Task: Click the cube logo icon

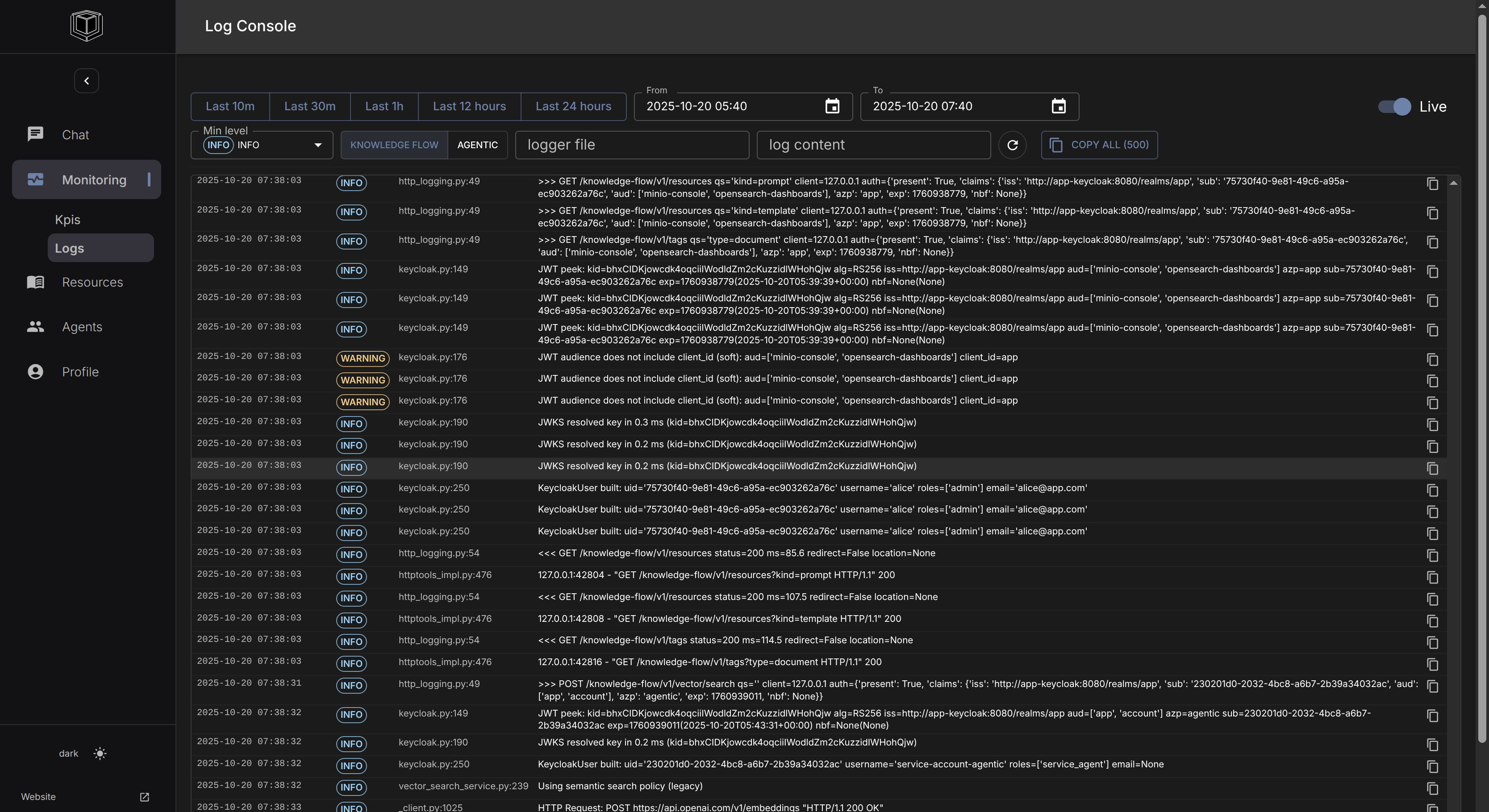Action: 87,25
